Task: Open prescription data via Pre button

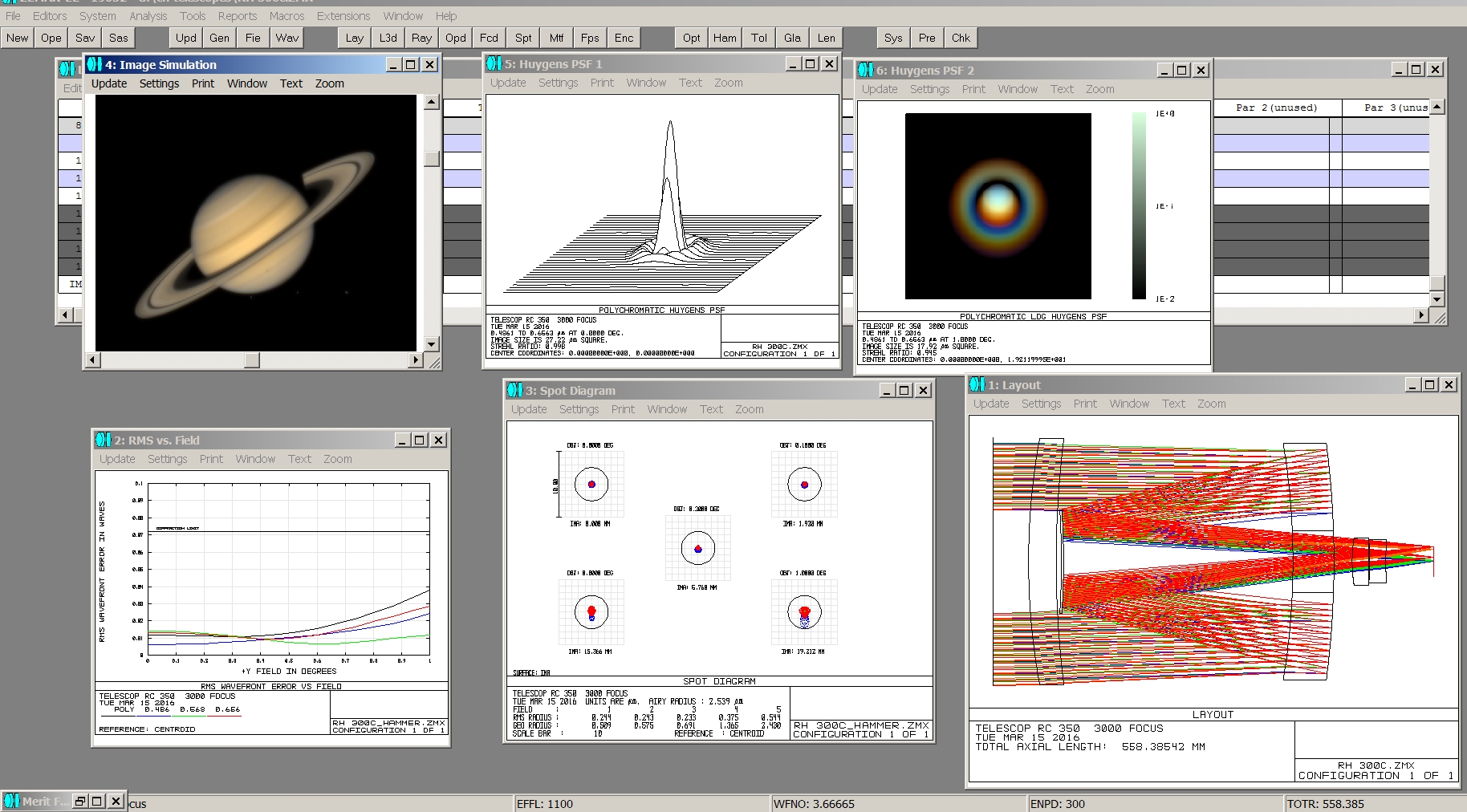Action: click(927, 38)
